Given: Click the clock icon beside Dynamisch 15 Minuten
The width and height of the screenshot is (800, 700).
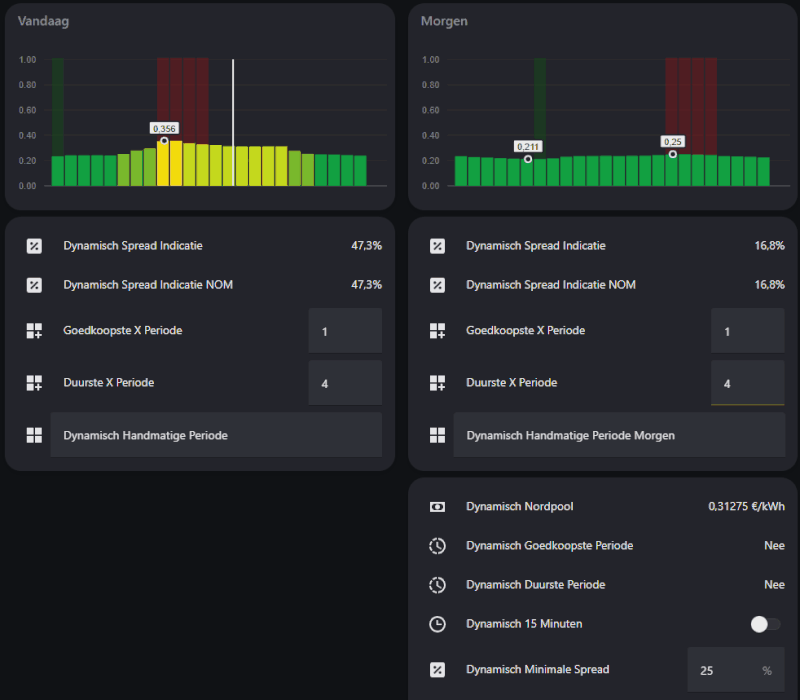Looking at the screenshot, I should pos(437,624).
